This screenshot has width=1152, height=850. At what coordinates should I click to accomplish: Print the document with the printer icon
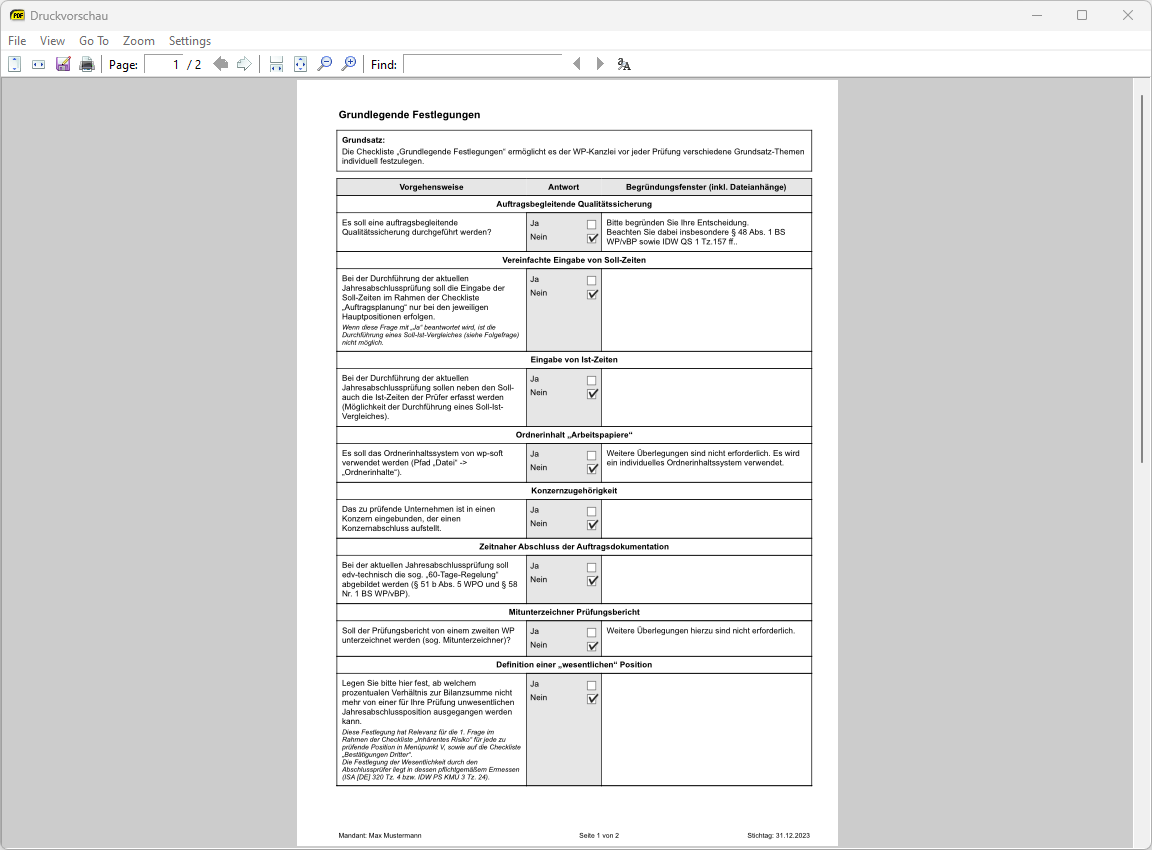87,64
